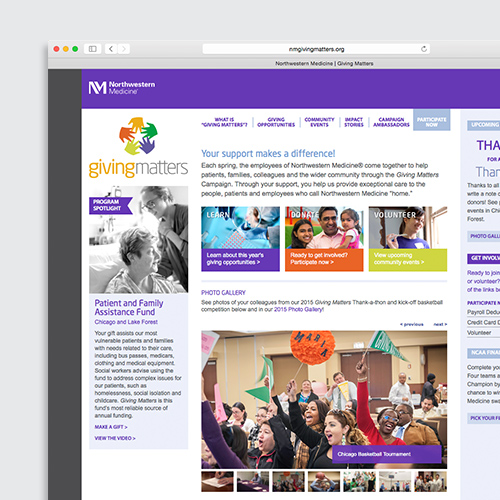The width and height of the screenshot is (500, 500).
Task: Open the Volunteer community events tile
Action: (x=408, y=239)
